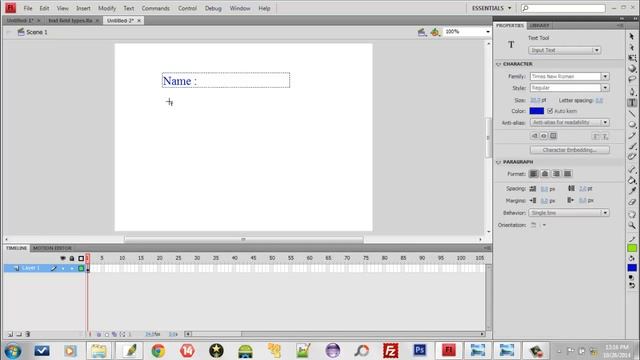
Task: Select the Deco tool
Action: click(x=632, y=157)
